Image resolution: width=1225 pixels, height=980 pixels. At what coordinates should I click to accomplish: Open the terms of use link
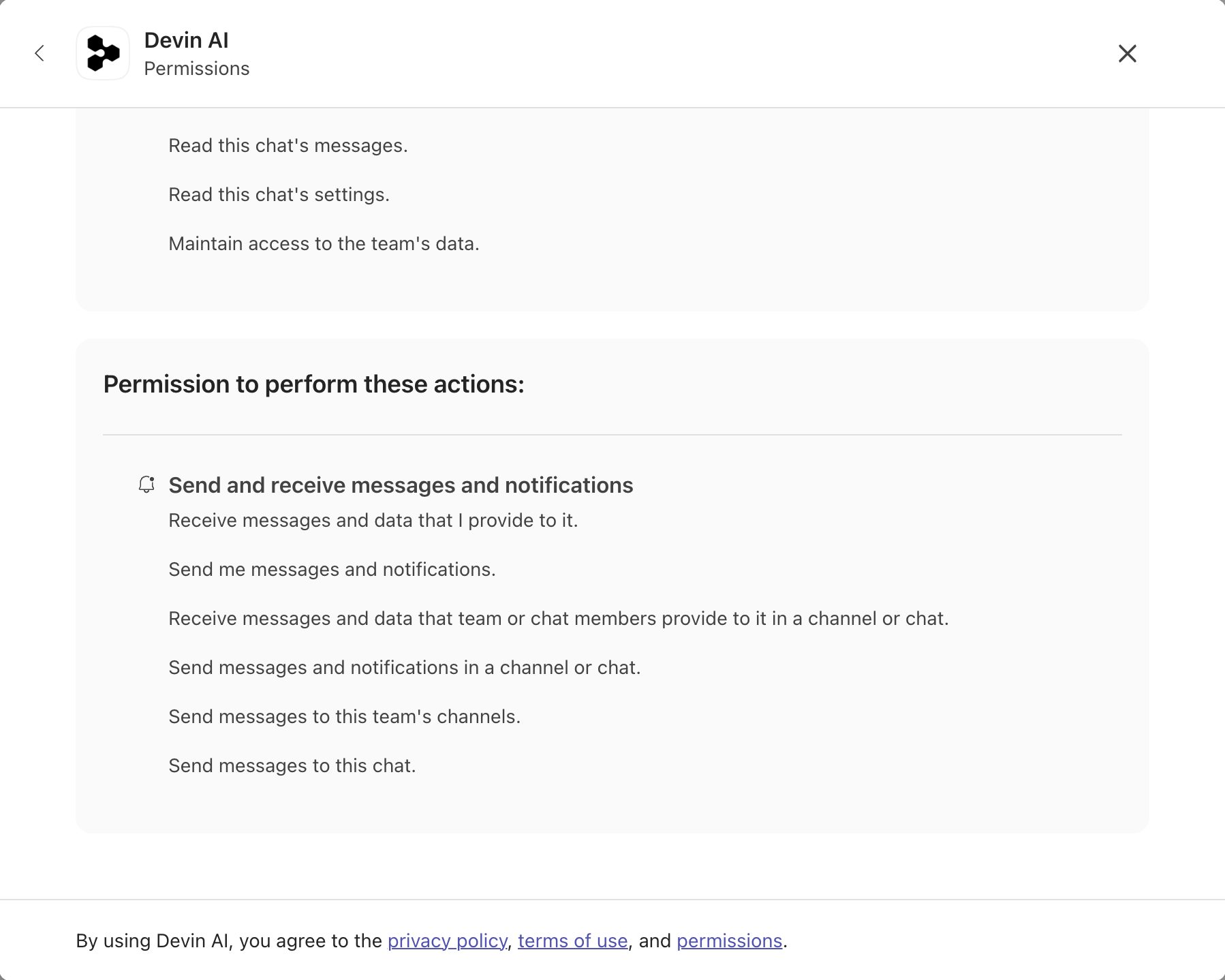(572, 940)
